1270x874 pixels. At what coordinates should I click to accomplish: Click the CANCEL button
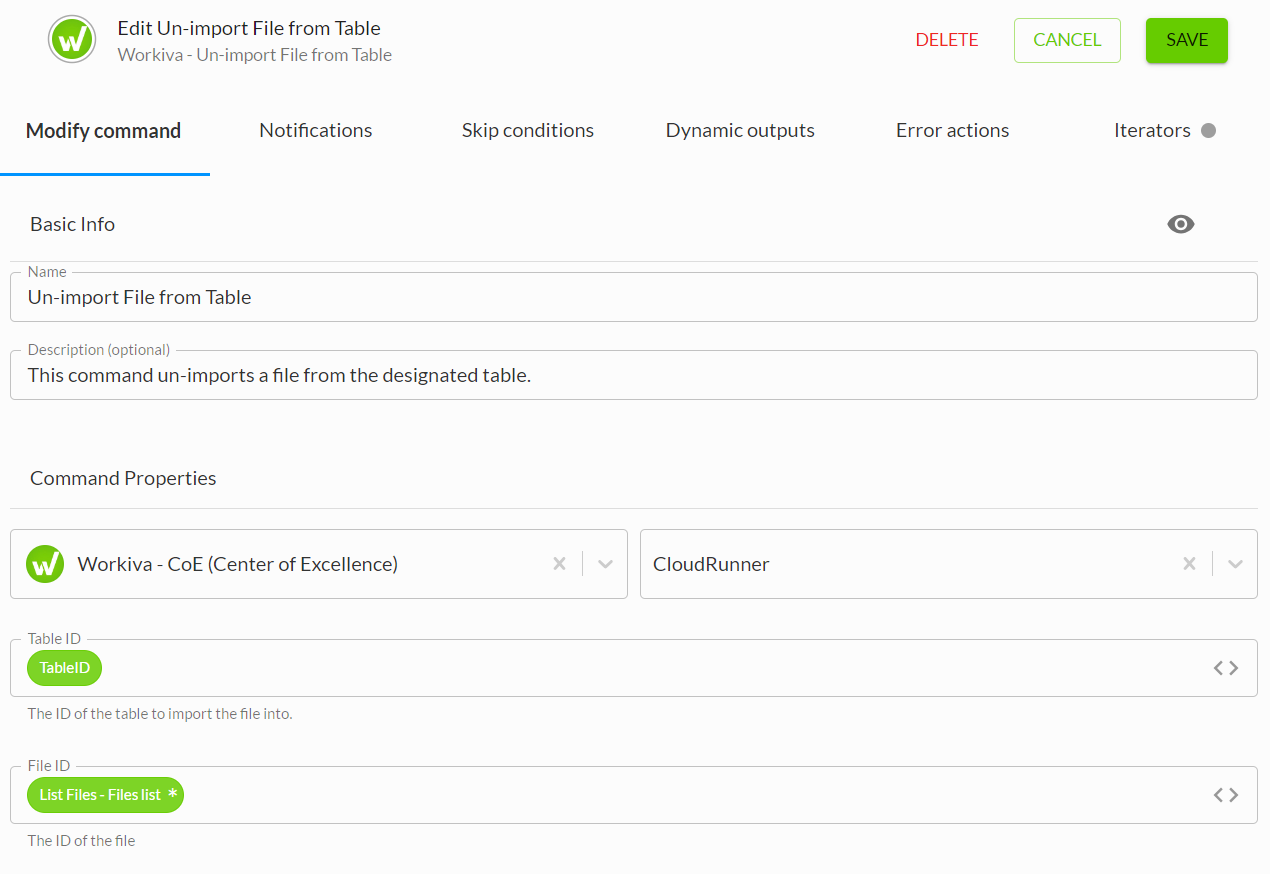1066,40
